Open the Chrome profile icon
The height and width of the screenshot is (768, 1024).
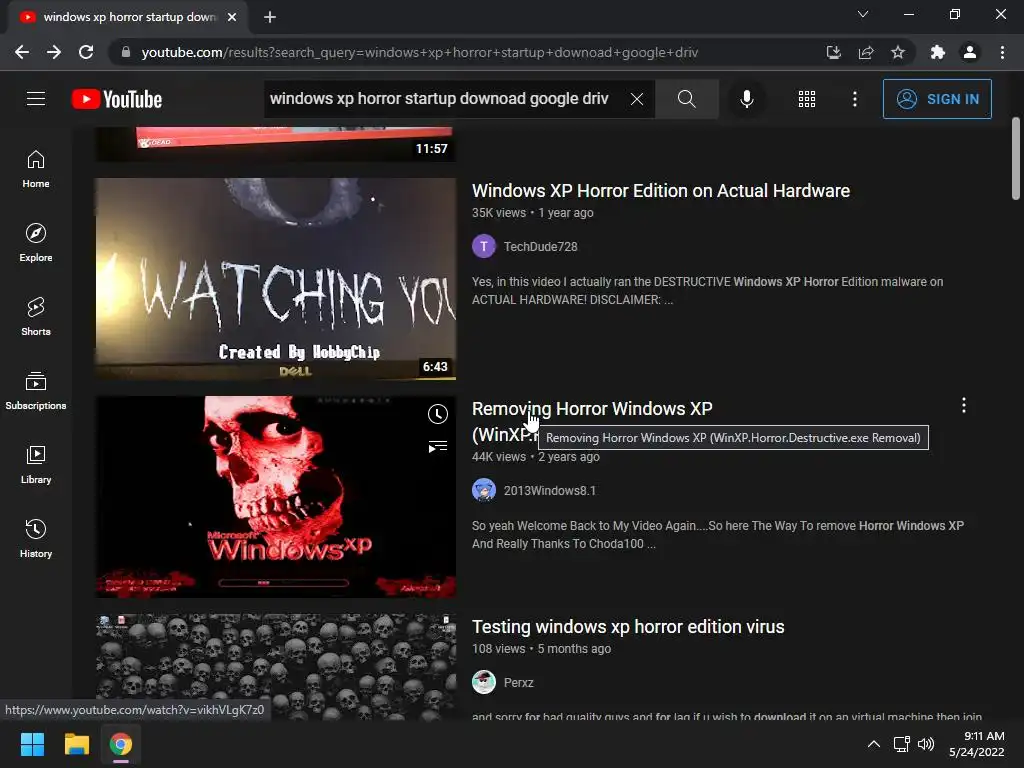point(970,52)
